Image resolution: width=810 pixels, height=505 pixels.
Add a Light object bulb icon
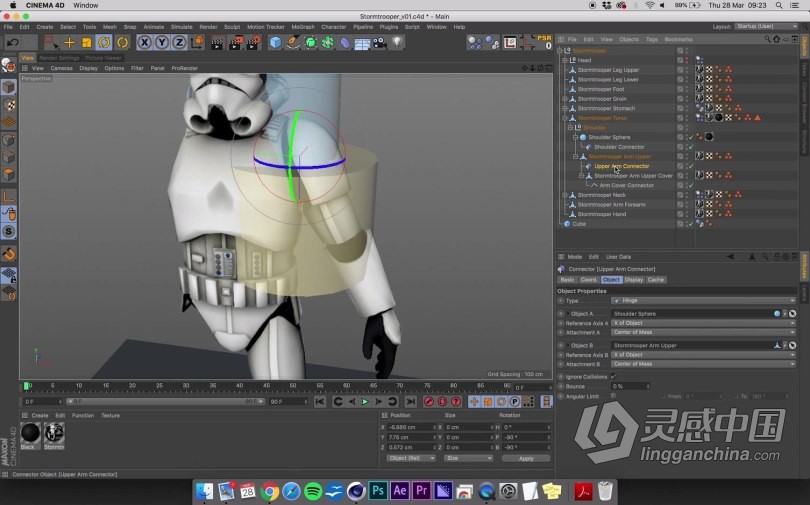(x=397, y=42)
